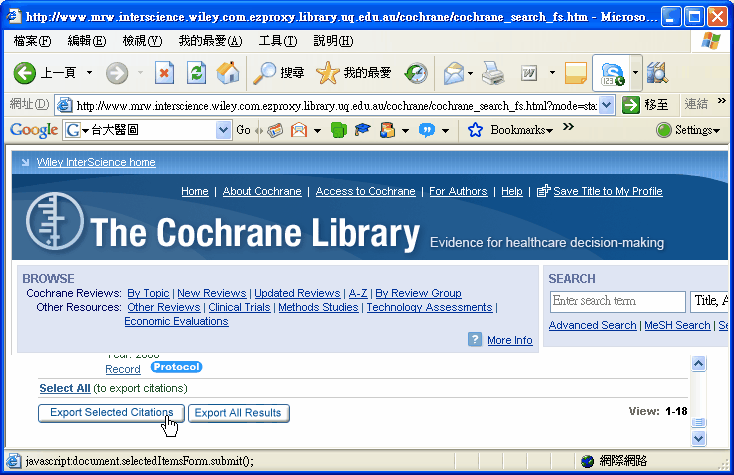Open the About Cochrane link
This screenshot has height=475, width=734.
click(x=262, y=191)
